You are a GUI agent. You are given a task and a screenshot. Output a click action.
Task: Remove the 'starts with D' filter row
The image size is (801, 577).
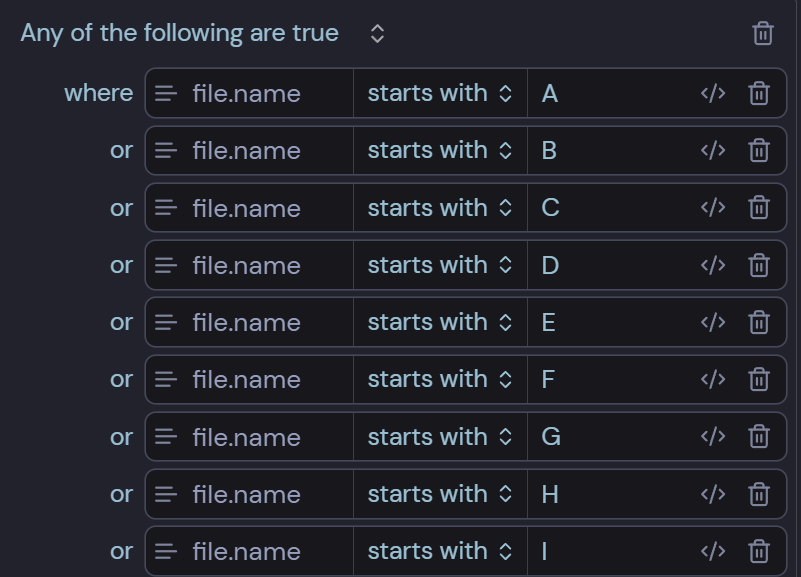[x=759, y=265]
